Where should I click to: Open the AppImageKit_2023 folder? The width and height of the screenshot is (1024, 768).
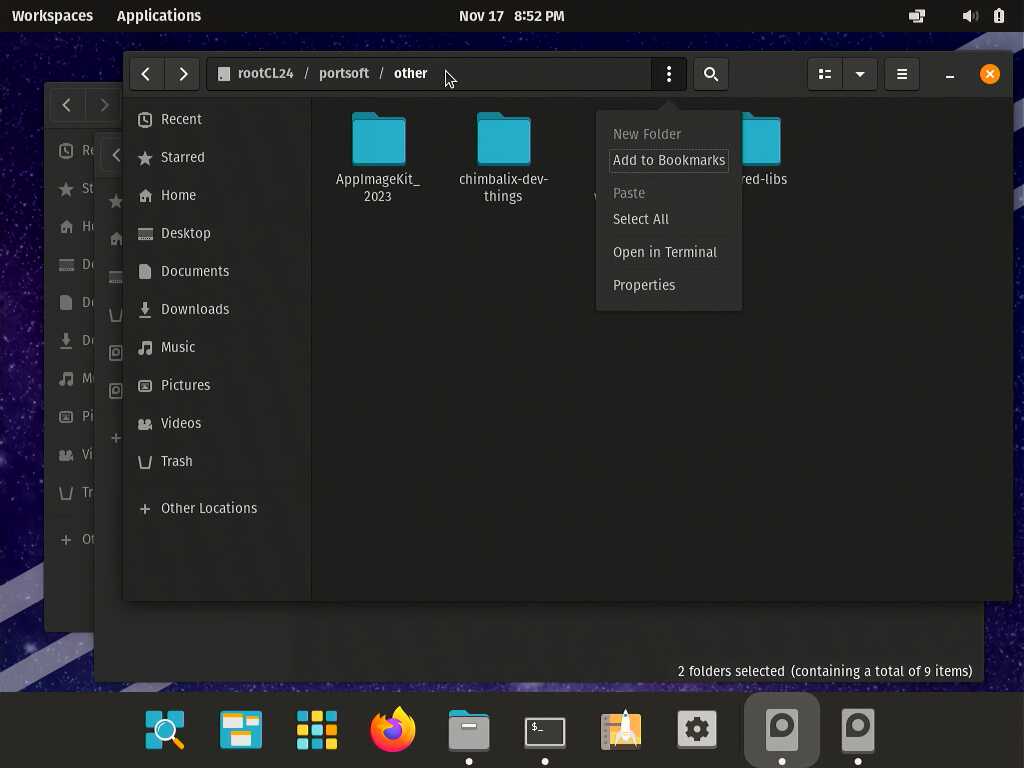click(x=378, y=141)
